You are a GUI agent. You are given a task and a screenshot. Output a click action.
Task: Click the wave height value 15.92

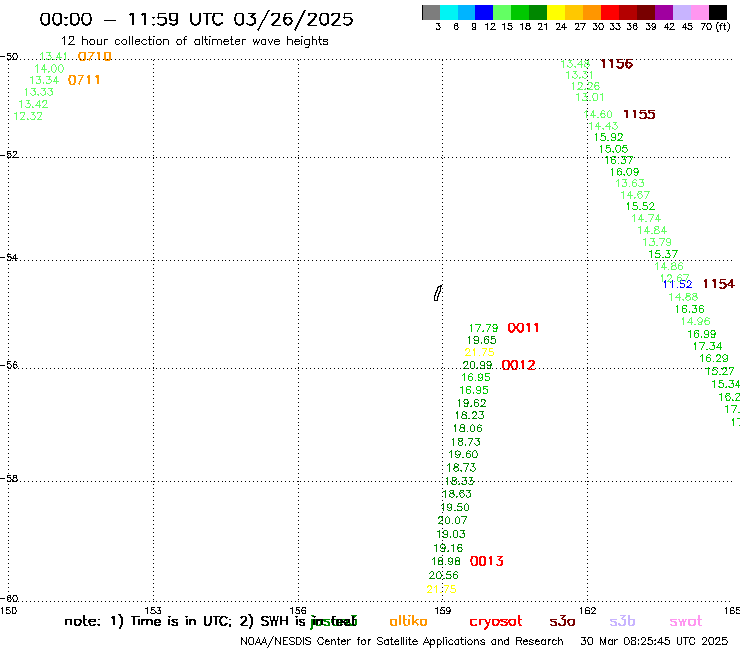pos(608,137)
